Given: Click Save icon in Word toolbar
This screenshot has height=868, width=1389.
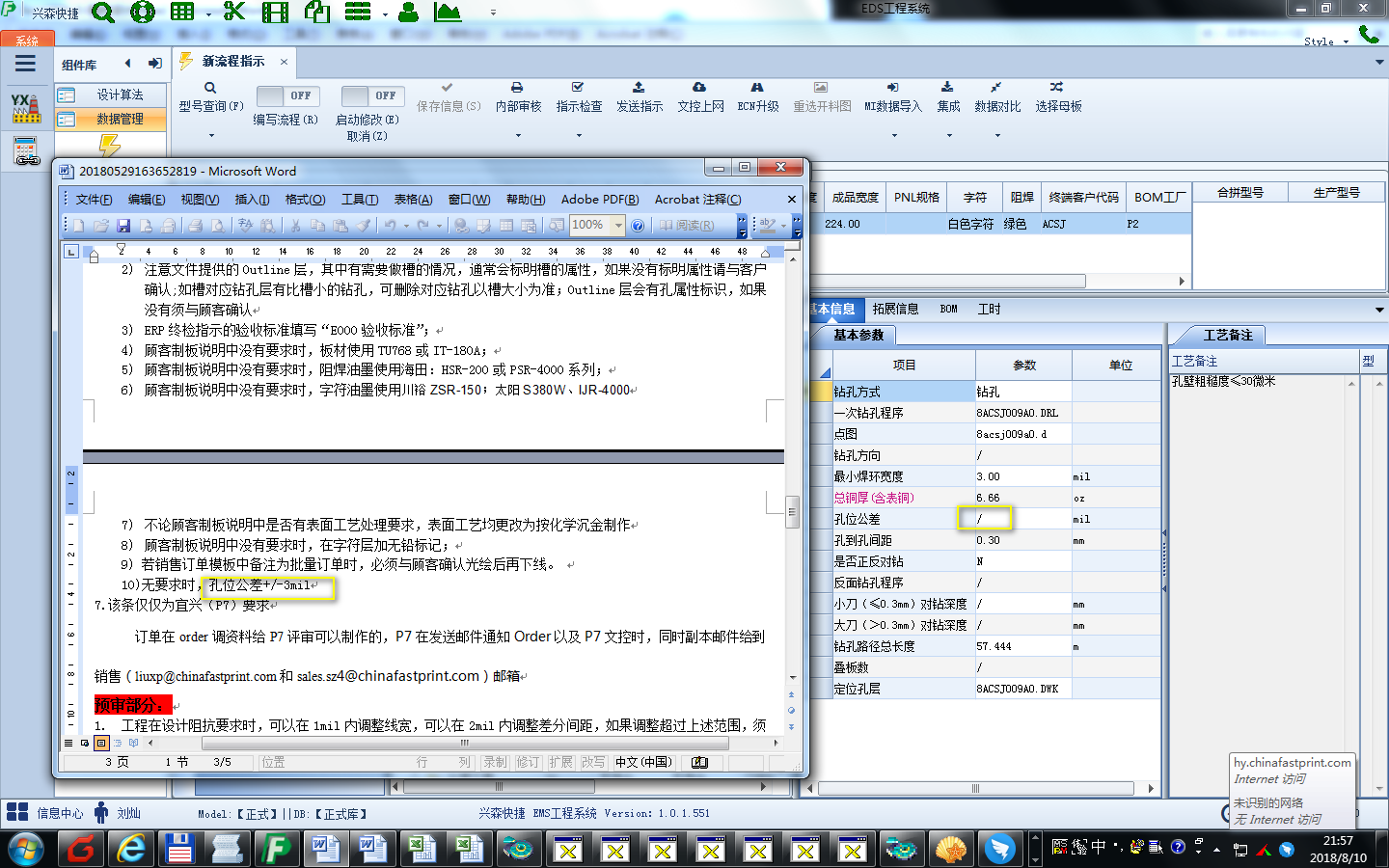Looking at the screenshot, I should 123,226.
